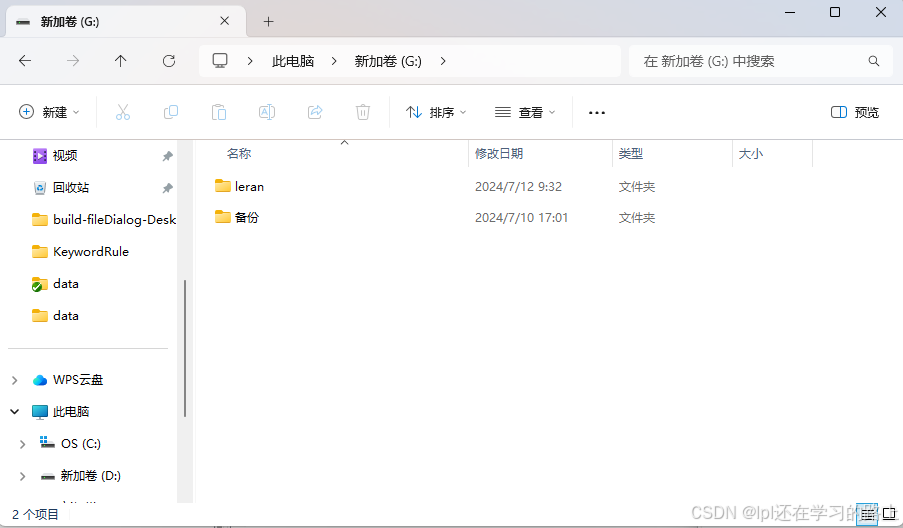Screen dimensions: 903x528
Task: Open data folder with green checkmark
Action: 55,284
